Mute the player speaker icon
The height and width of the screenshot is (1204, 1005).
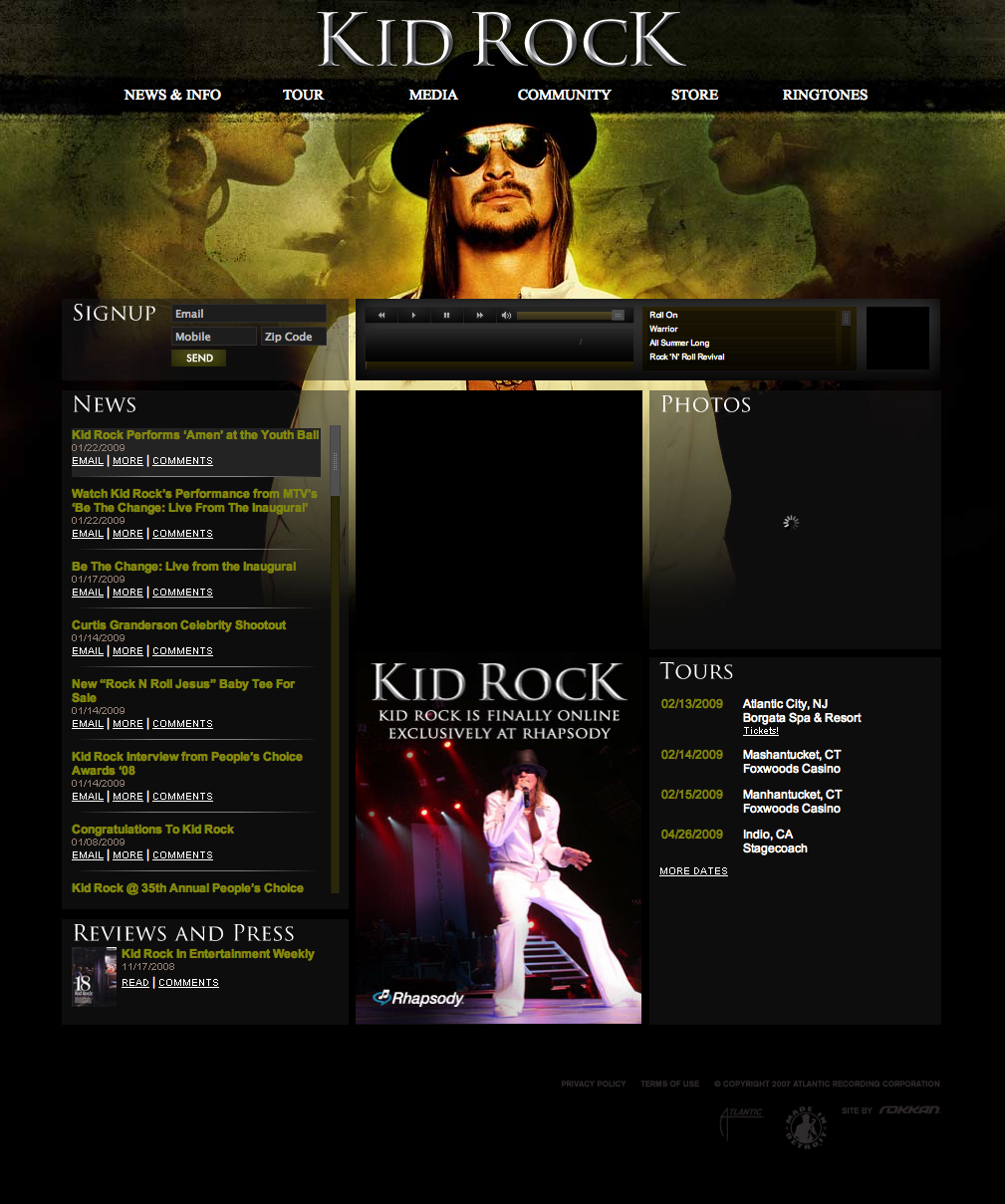(x=506, y=315)
